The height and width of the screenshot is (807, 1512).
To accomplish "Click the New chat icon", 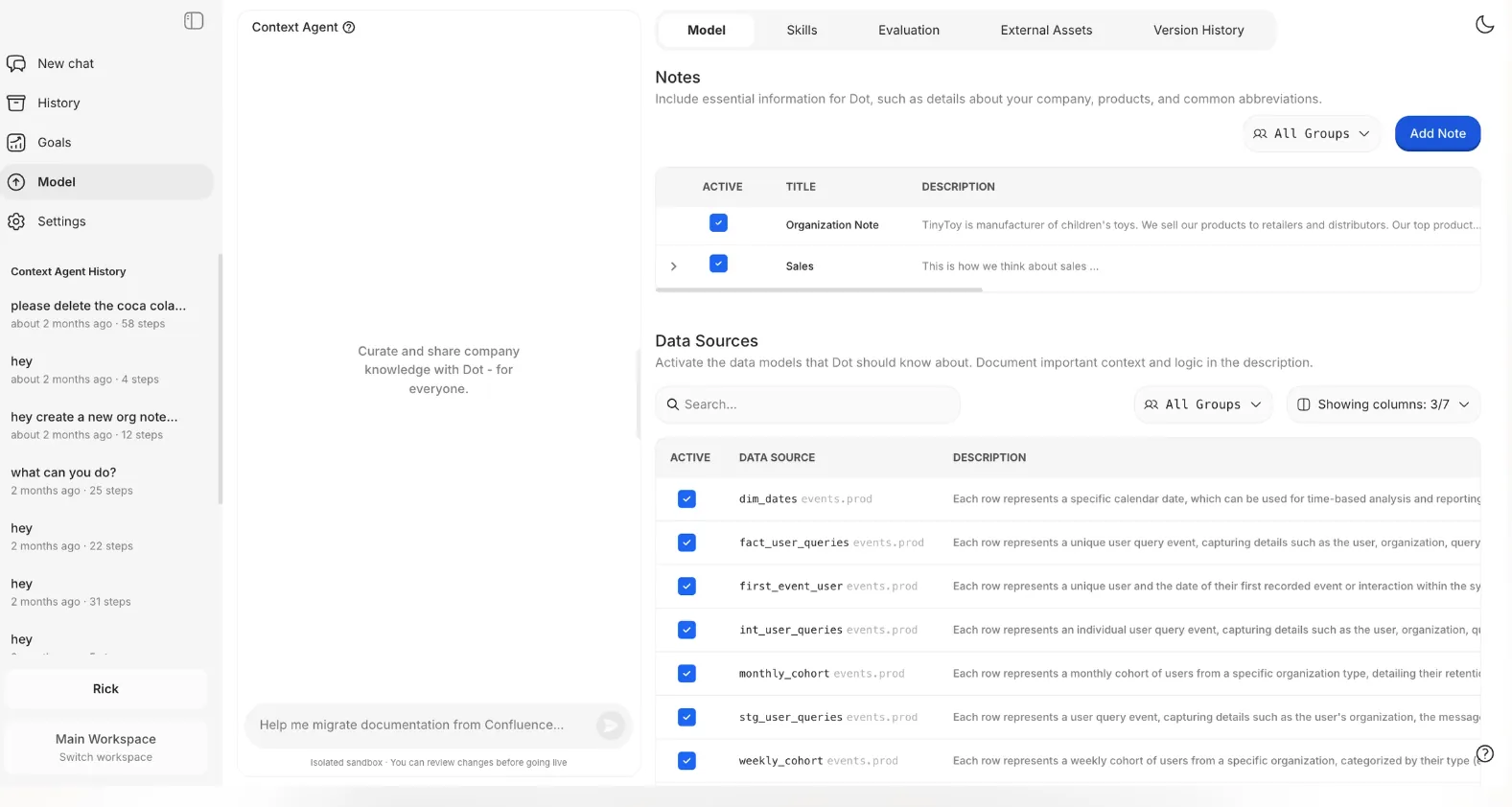I will point(16,63).
